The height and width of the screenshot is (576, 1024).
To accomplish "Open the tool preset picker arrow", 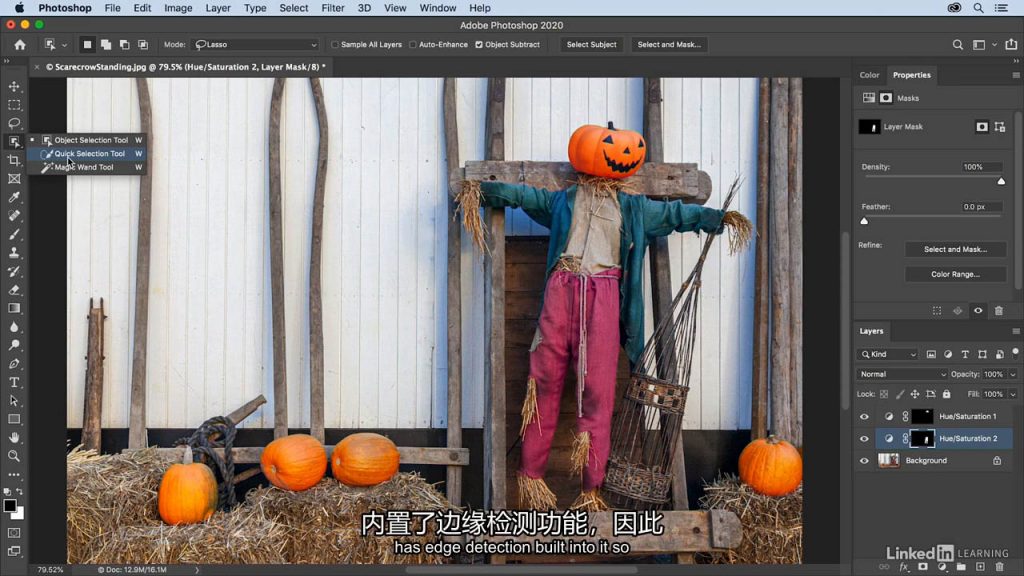I will (x=64, y=45).
